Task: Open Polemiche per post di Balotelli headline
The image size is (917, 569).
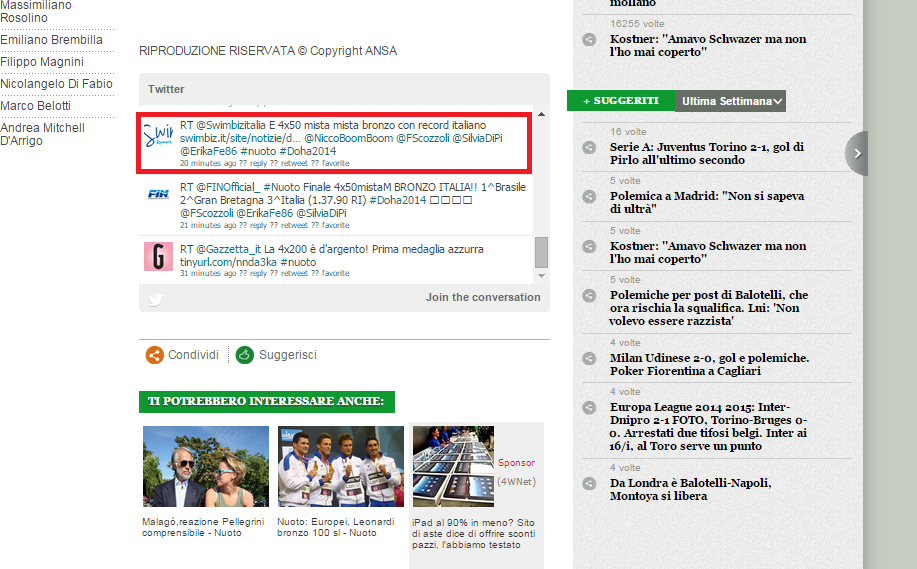Action: [x=708, y=308]
